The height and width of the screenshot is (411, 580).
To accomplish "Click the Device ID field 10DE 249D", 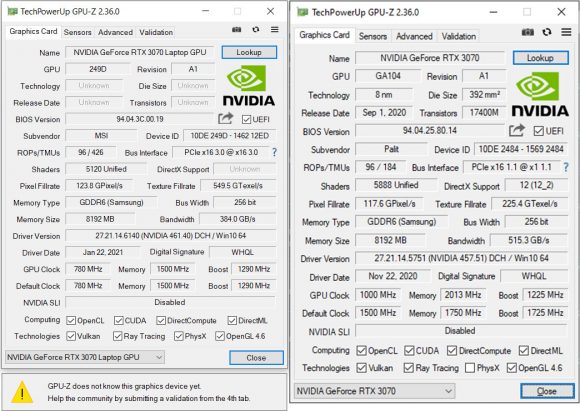I will [x=229, y=136].
